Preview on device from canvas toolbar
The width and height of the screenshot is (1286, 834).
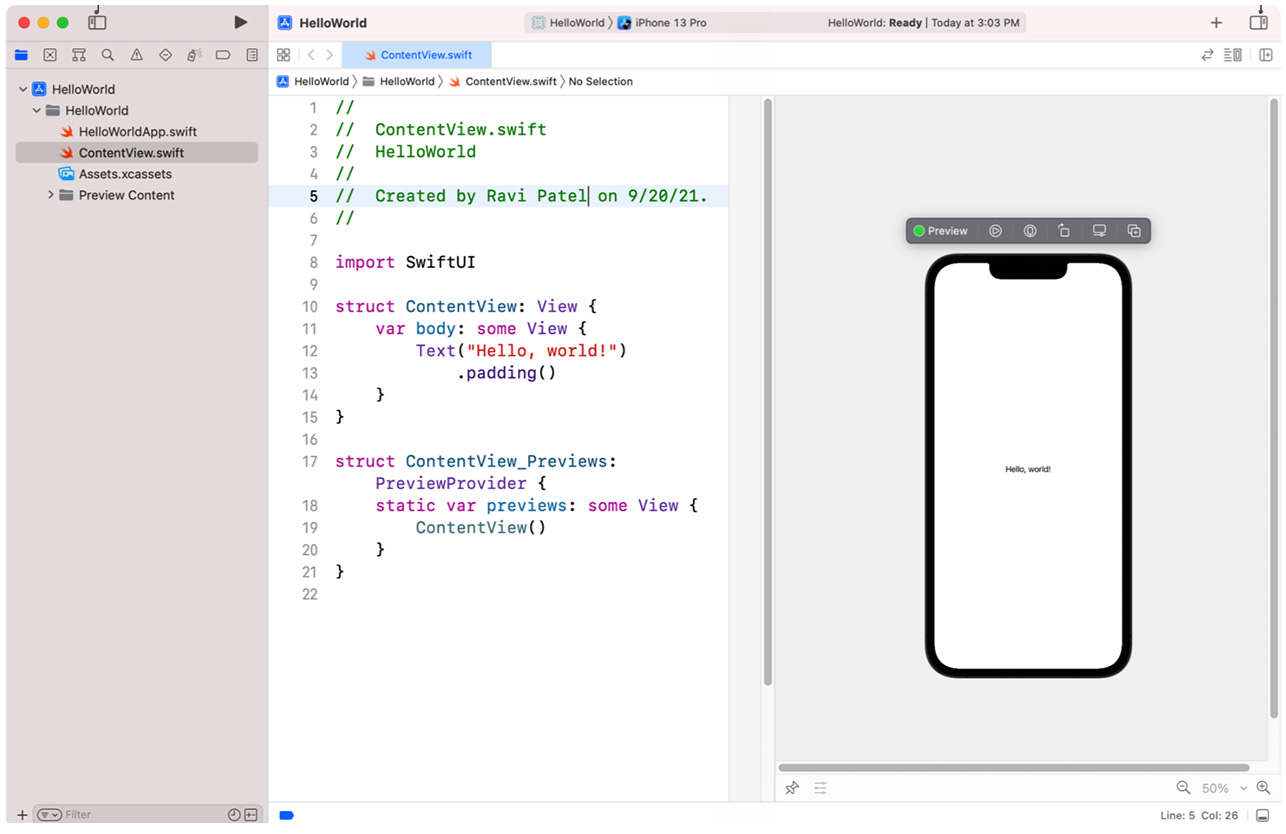point(1029,231)
